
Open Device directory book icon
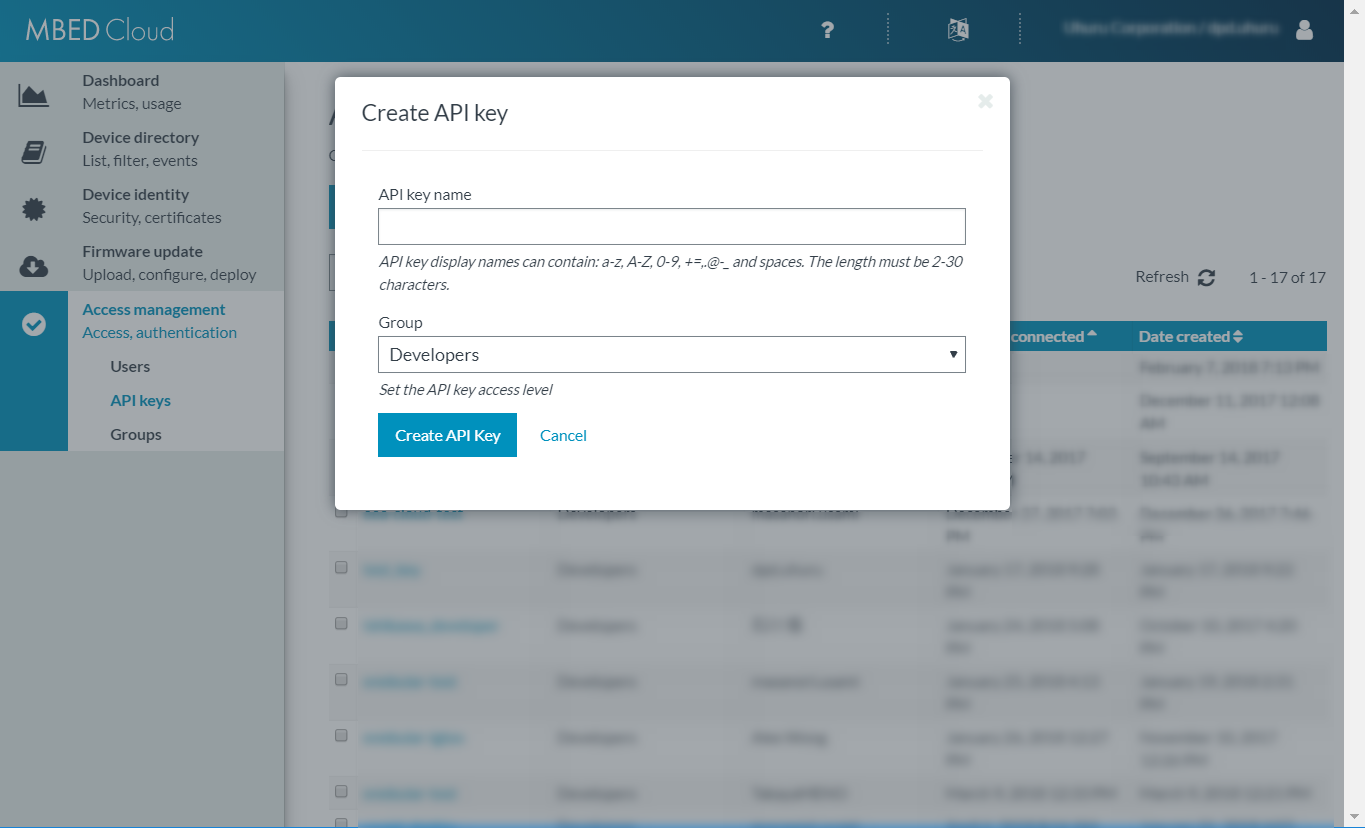click(33, 152)
